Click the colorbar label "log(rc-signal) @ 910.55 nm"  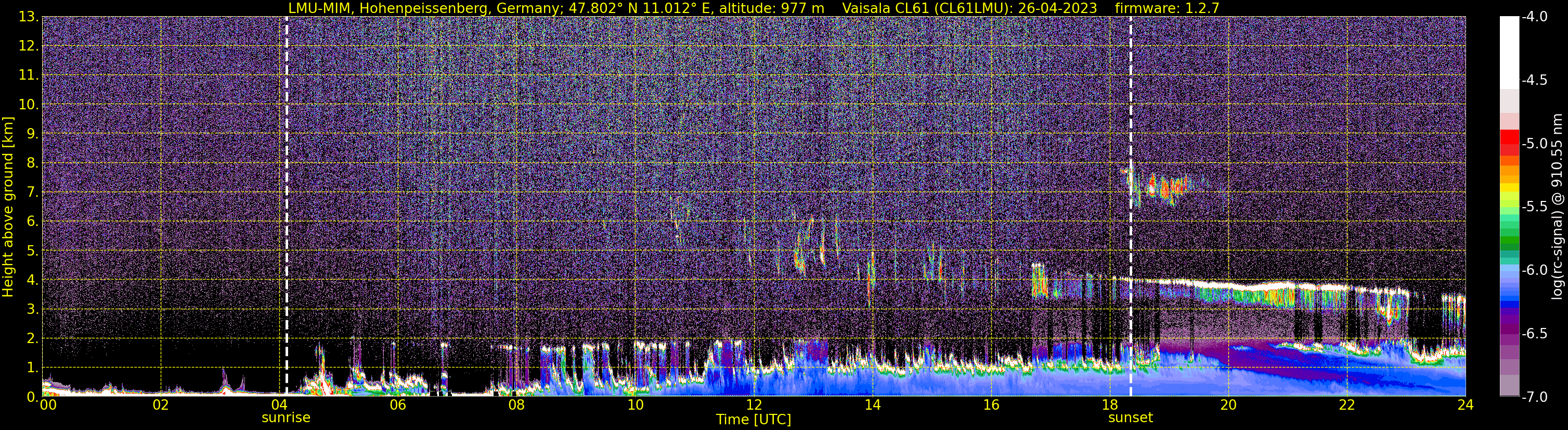[x=1558, y=207]
